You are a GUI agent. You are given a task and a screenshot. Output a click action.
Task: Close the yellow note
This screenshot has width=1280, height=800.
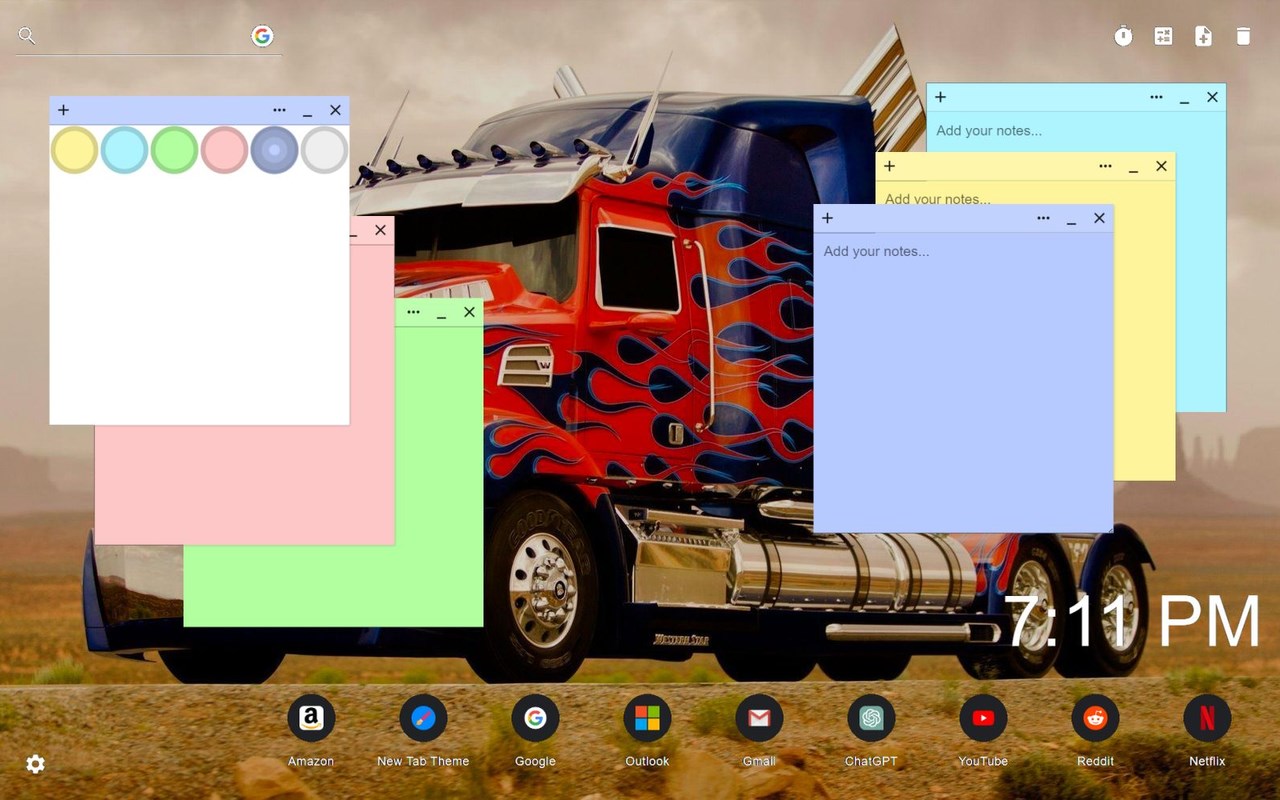point(1161,166)
